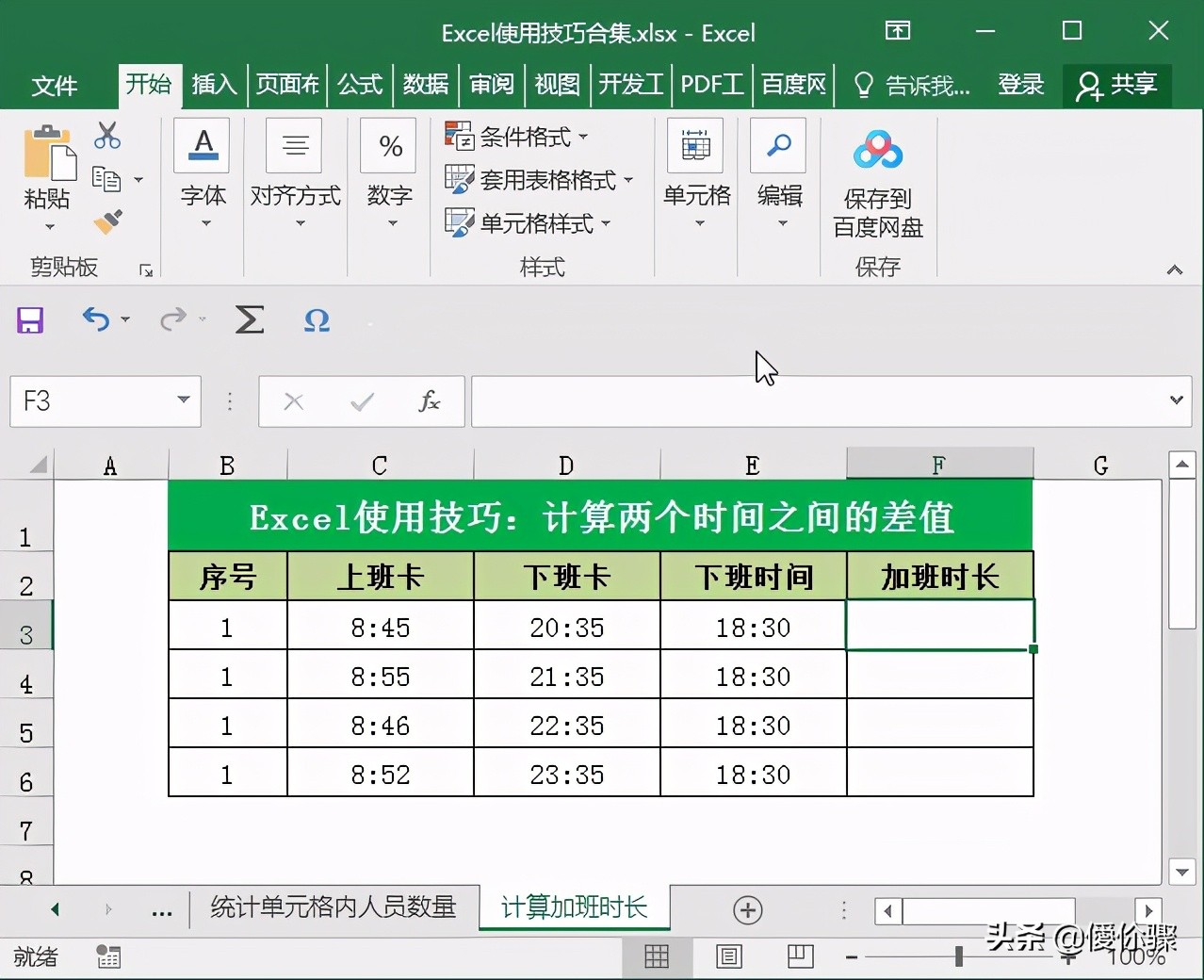Switch to Page Break Preview icon
This screenshot has height=980, width=1204.
[x=801, y=956]
